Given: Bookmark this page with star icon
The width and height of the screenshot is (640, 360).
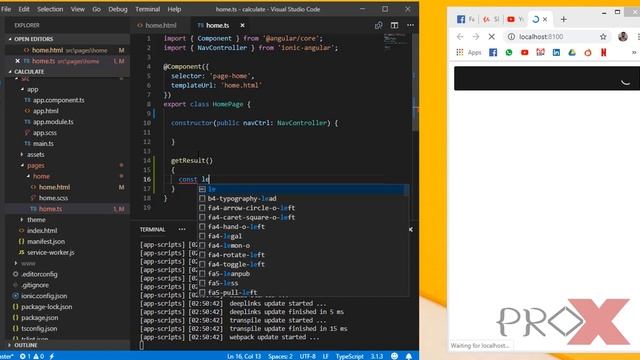Looking at the screenshot, I should (603, 37).
